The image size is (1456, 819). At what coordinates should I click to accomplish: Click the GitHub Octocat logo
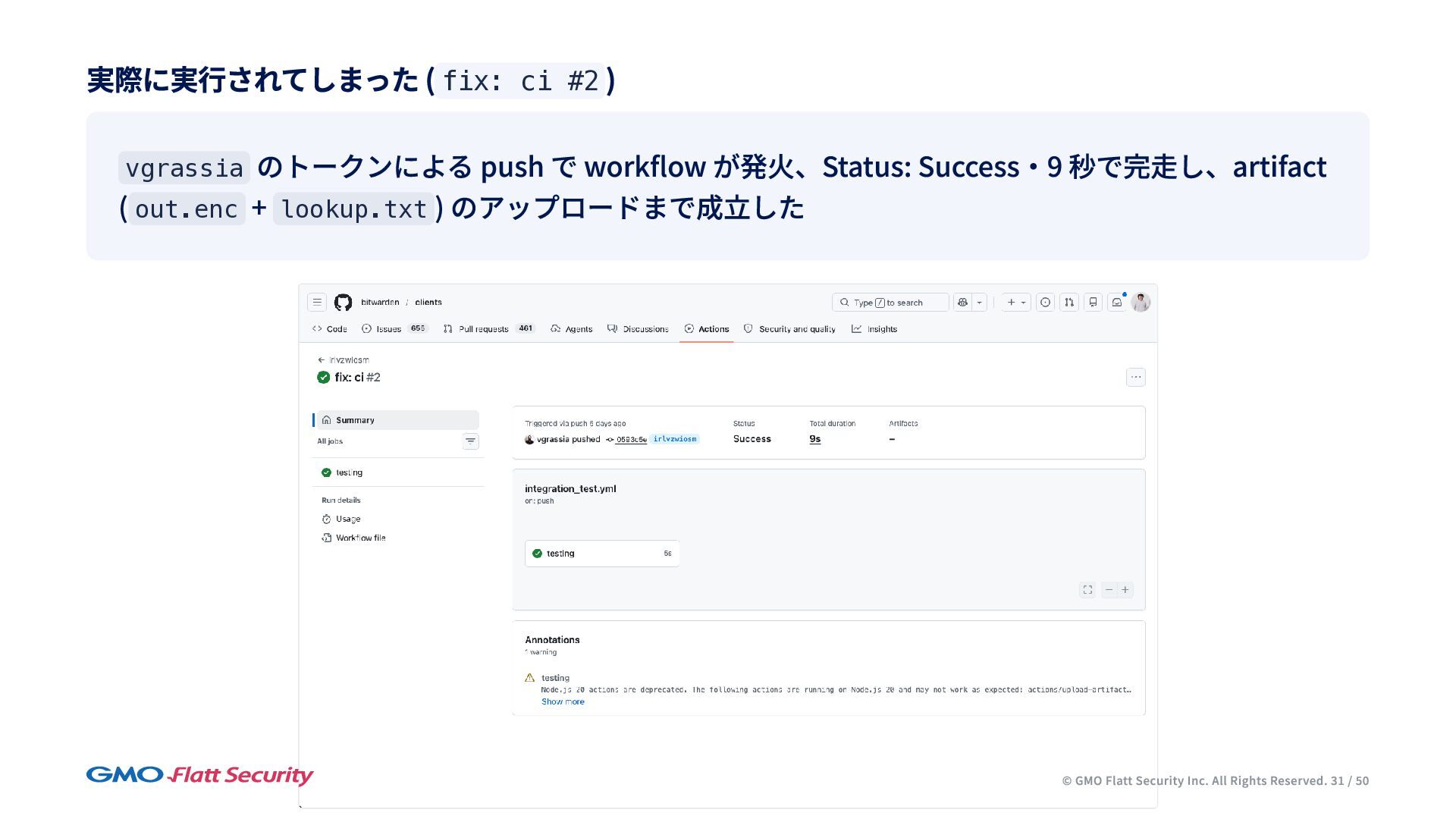[x=343, y=302]
